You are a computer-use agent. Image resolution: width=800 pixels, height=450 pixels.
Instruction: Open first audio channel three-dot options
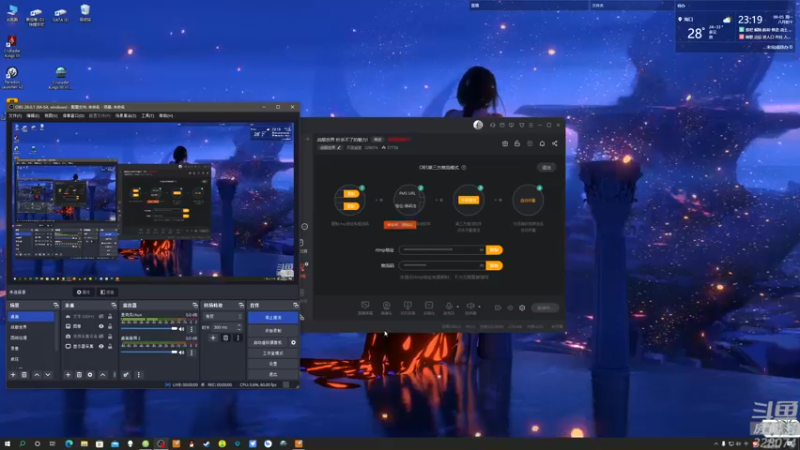click(192, 329)
